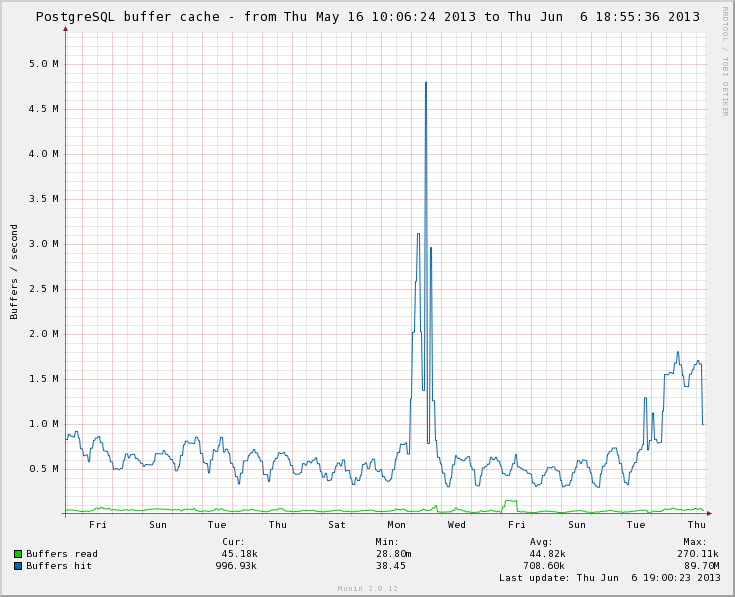Select the Buffers hit legend label
This screenshot has height=597, width=735.
click(59, 565)
